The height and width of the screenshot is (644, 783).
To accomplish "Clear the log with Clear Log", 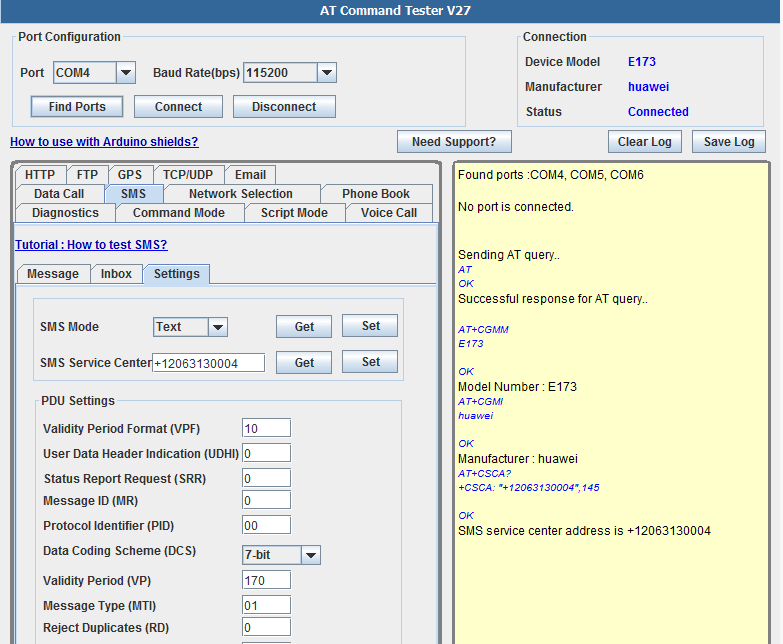I will pyautogui.click(x=645, y=142).
